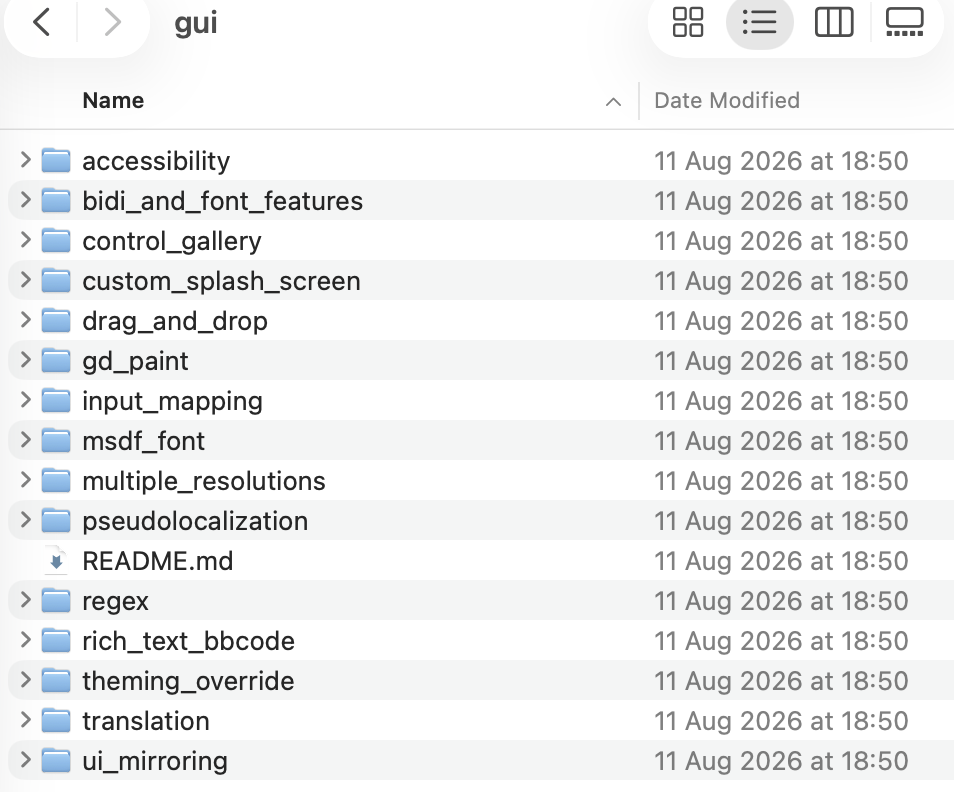The height and width of the screenshot is (792, 954).
Task: Expand the accessibility folder
Action: click(x=26, y=161)
